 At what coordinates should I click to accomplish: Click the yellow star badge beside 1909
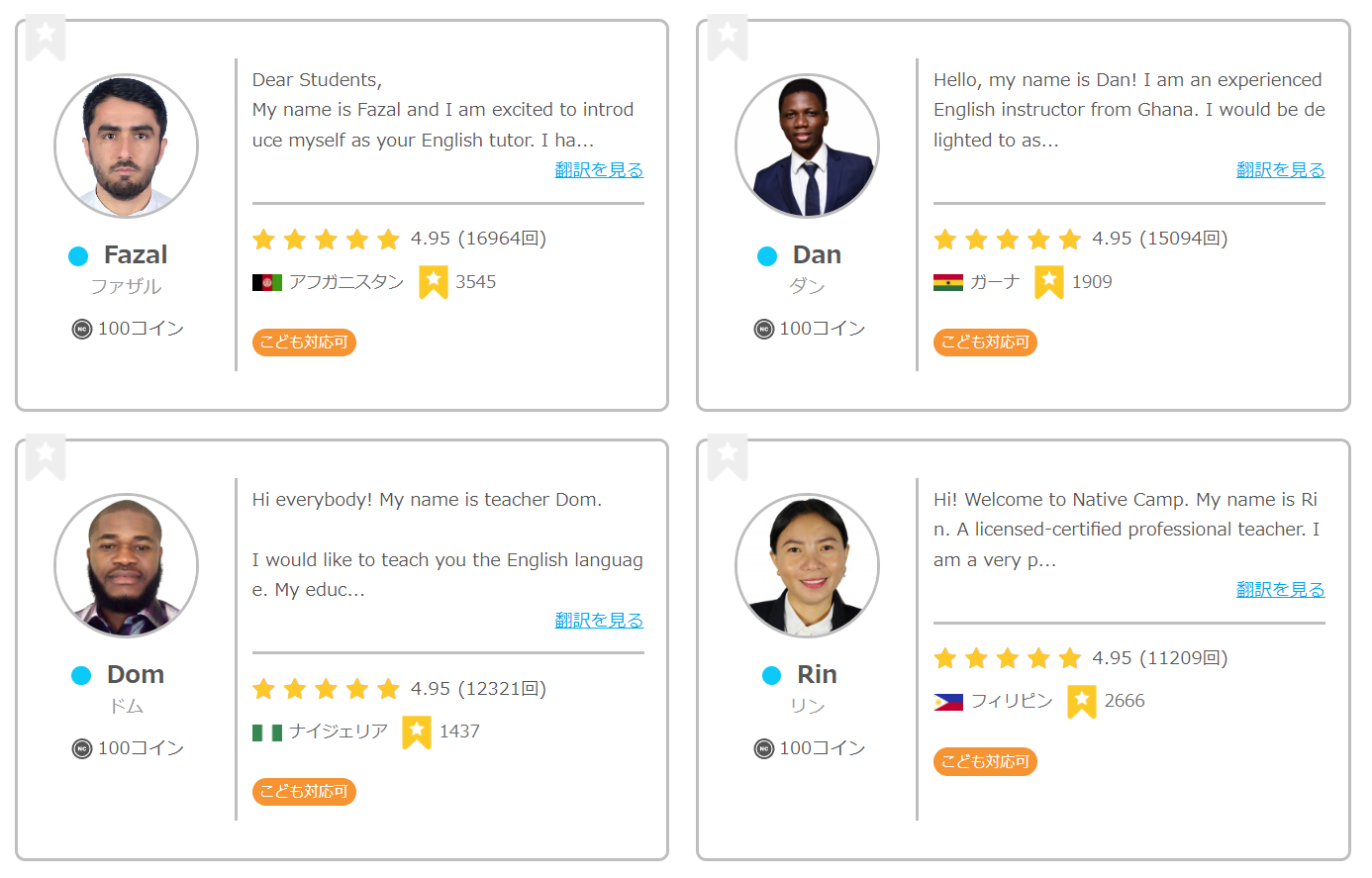pyautogui.click(x=1048, y=282)
